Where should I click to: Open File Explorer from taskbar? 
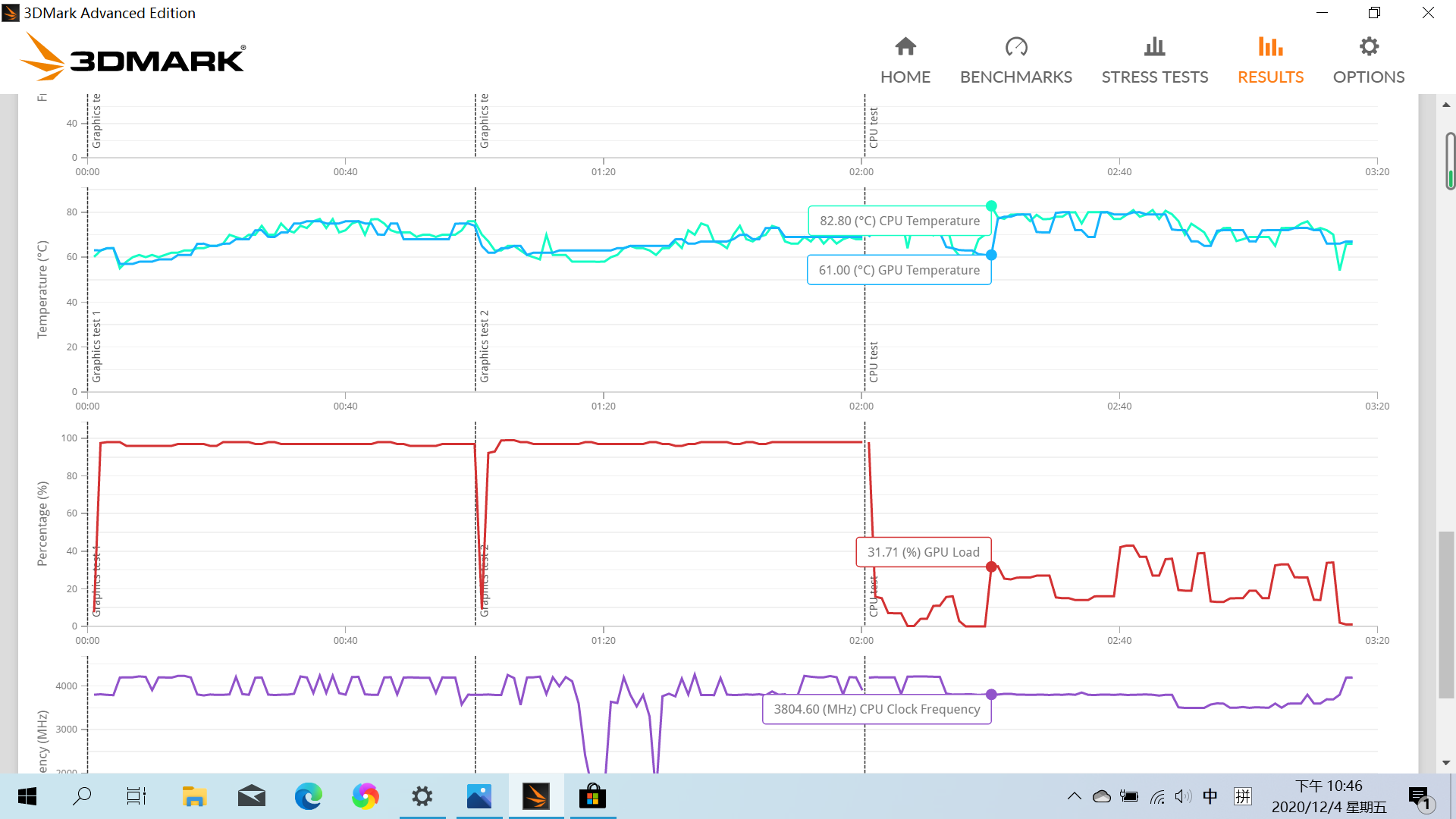(x=194, y=796)
